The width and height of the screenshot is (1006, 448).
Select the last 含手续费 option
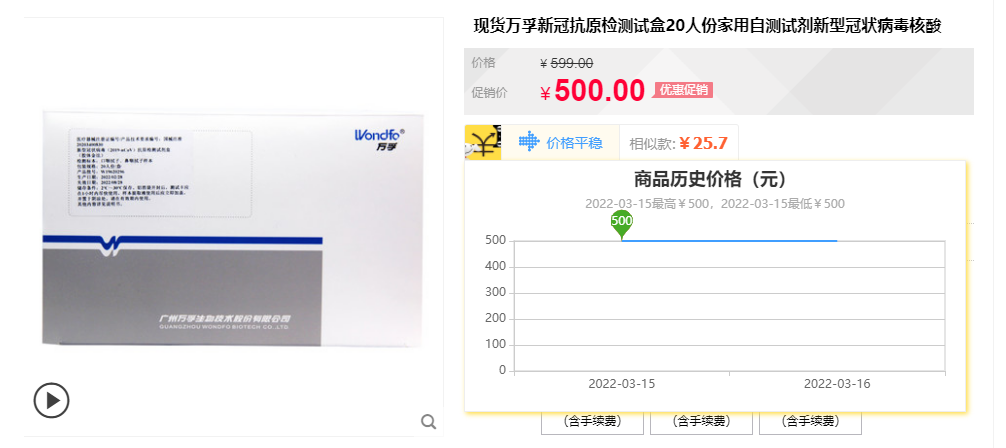[x=810, y=422]
